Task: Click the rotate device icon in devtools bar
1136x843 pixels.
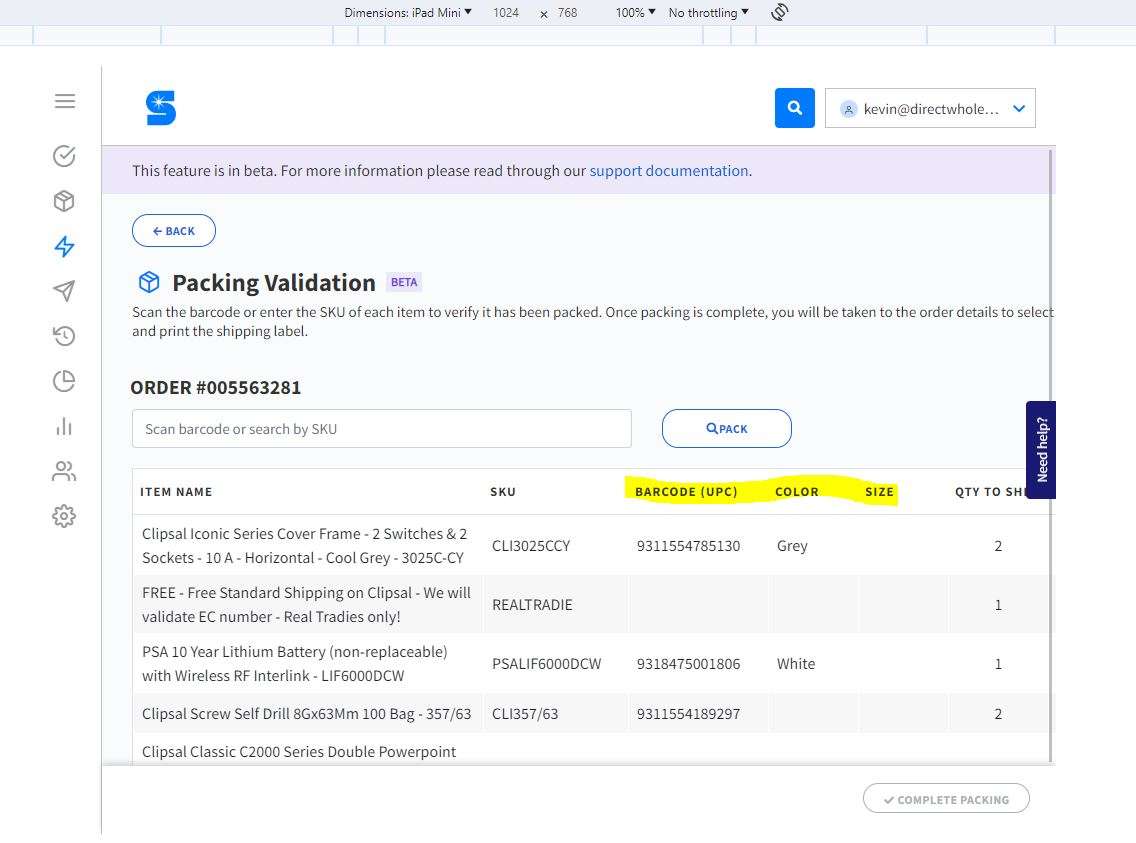Action: pyautogui.click(x=780, y=12)
